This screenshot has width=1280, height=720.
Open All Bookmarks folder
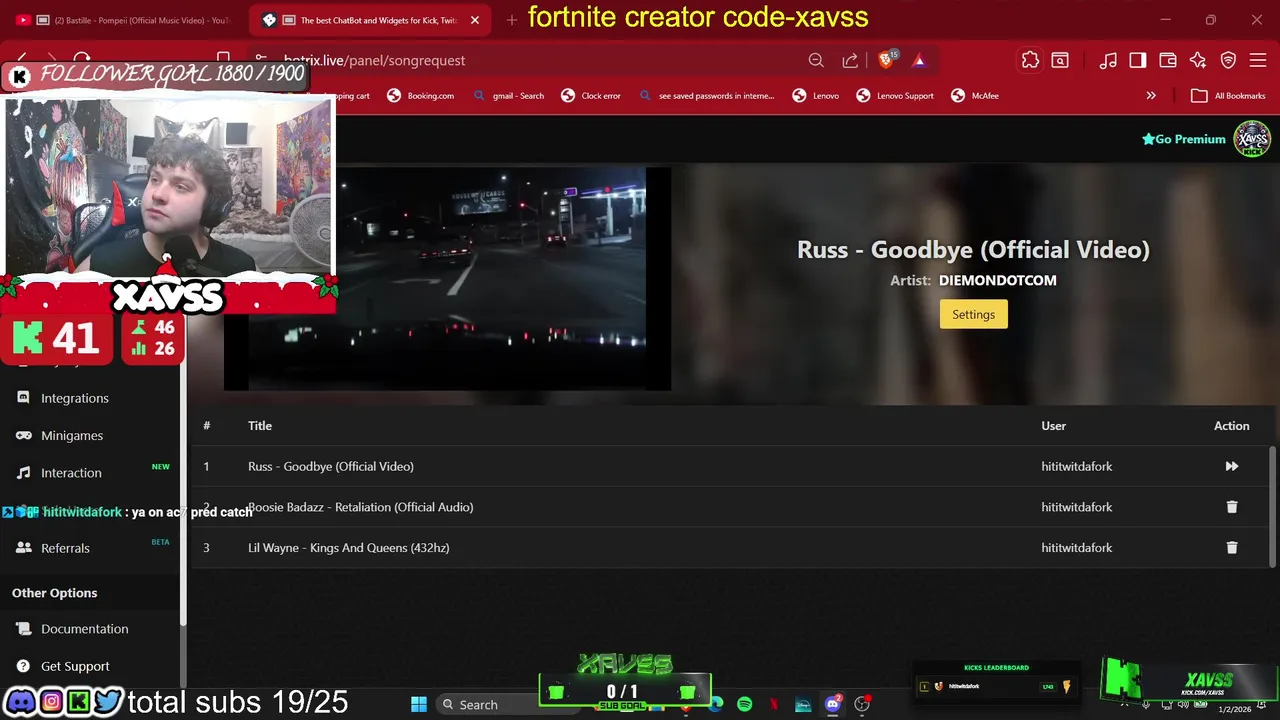(1229, 96)
